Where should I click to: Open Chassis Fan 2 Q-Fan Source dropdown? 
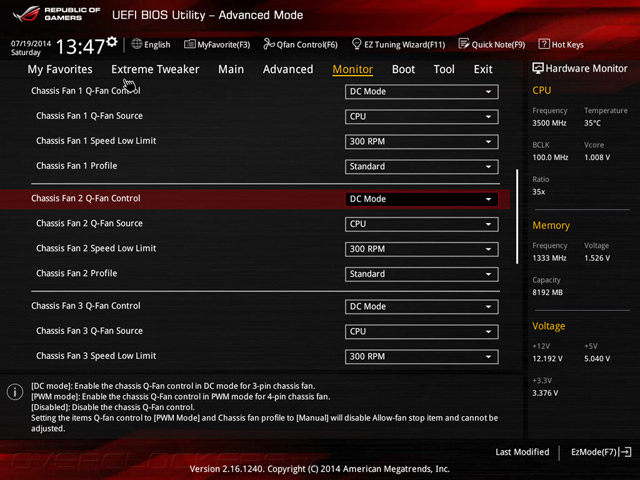[x=421, y=224]
